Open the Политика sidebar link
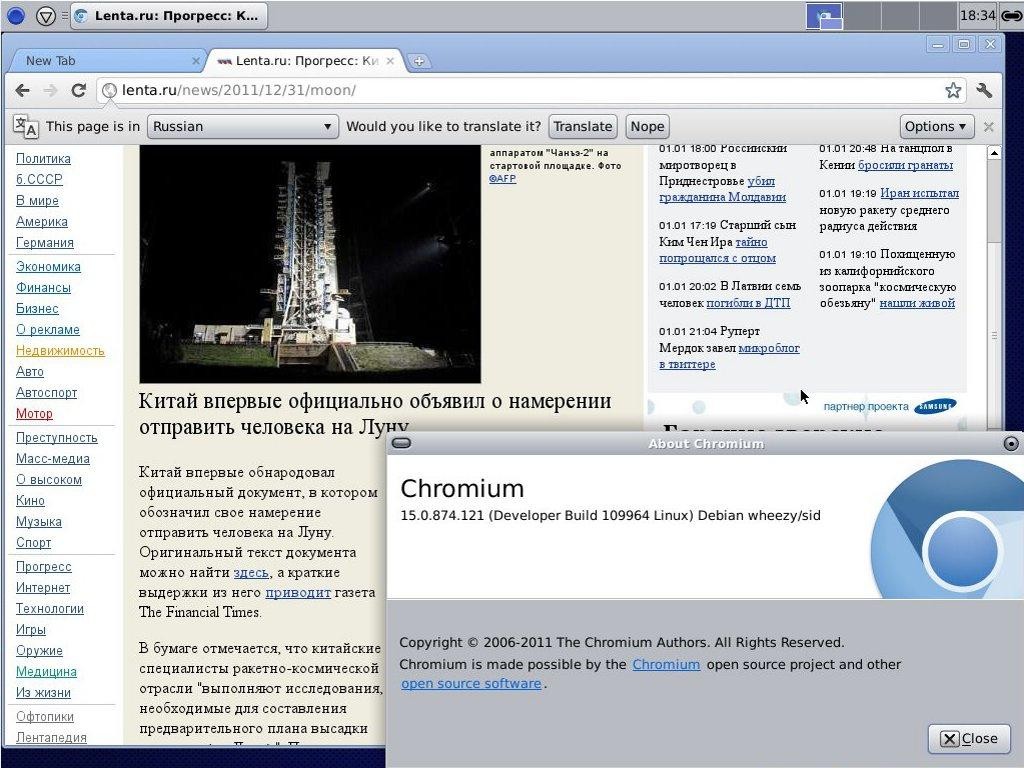 pos(43,159)
